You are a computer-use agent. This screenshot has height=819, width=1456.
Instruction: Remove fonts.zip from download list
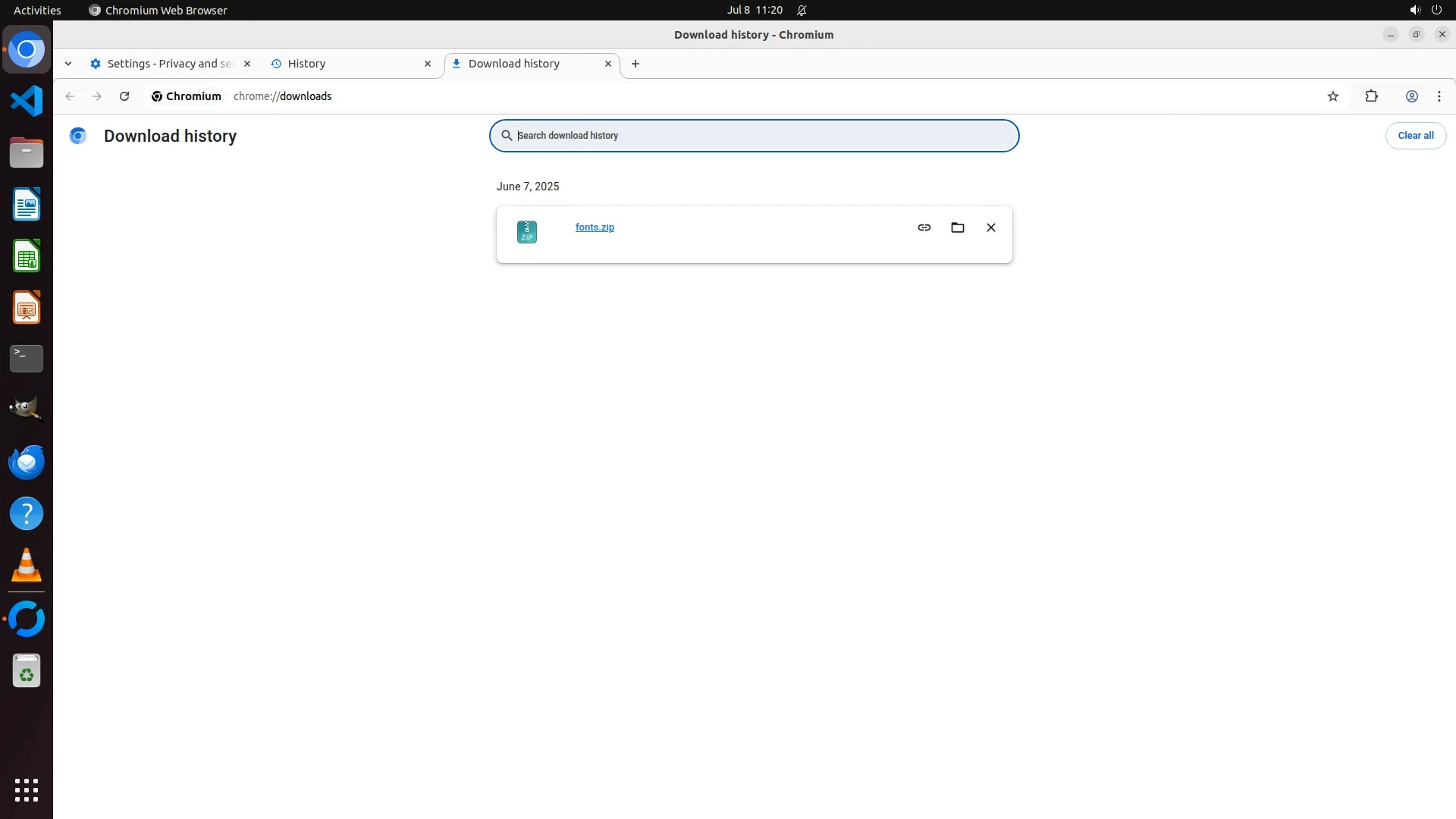click(990, 227)
